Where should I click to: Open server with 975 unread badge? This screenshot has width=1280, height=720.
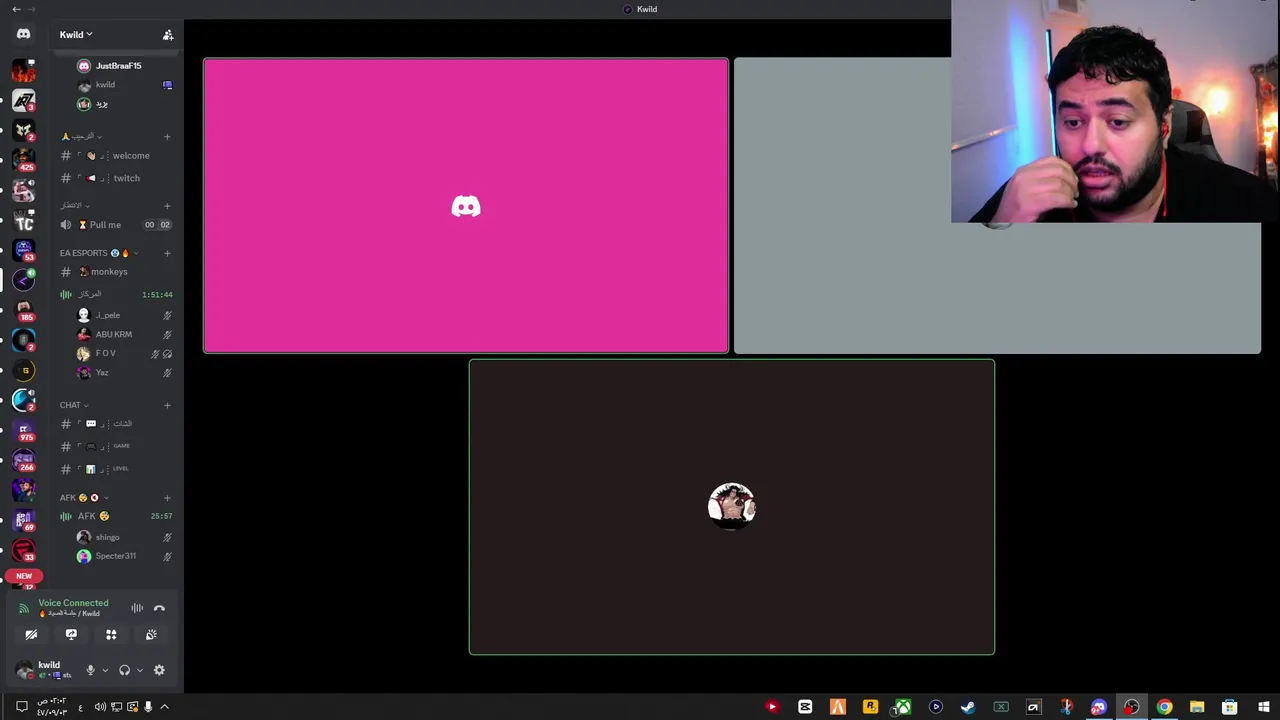point(23,430)
